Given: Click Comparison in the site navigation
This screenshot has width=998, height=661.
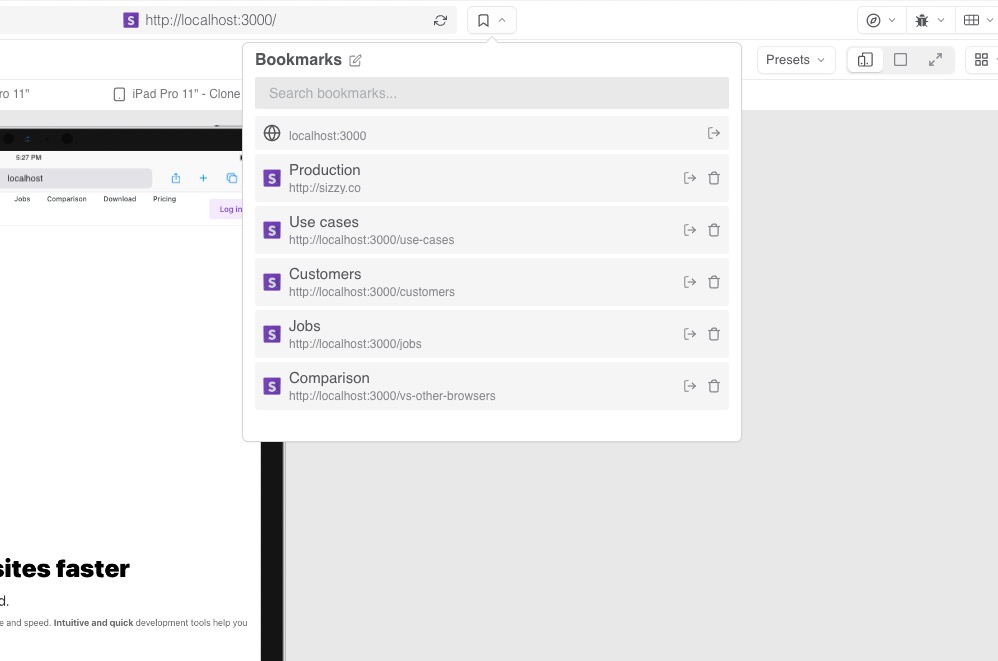Looking at the screenshot, I should [x=67, y=199].
